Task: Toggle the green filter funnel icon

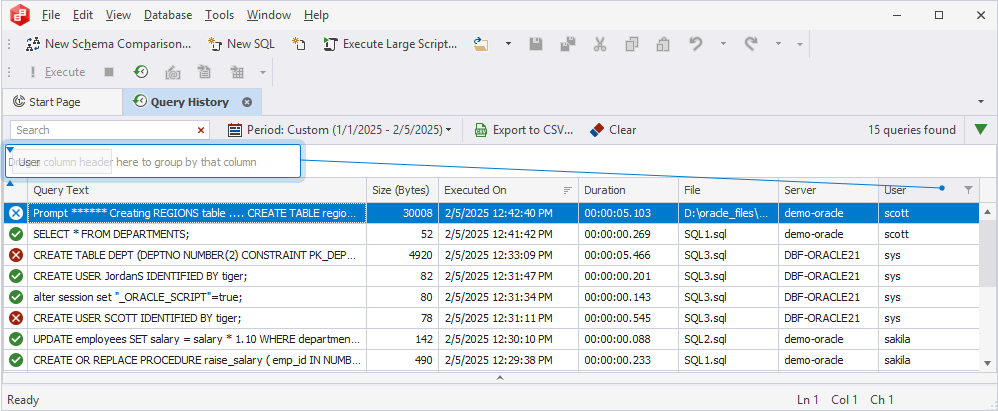Action: pyautogui.click(x=981, y=130)
